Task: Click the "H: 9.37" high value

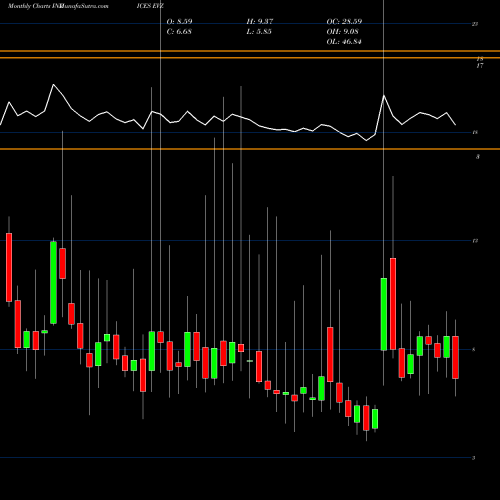Action: (260, 22)
